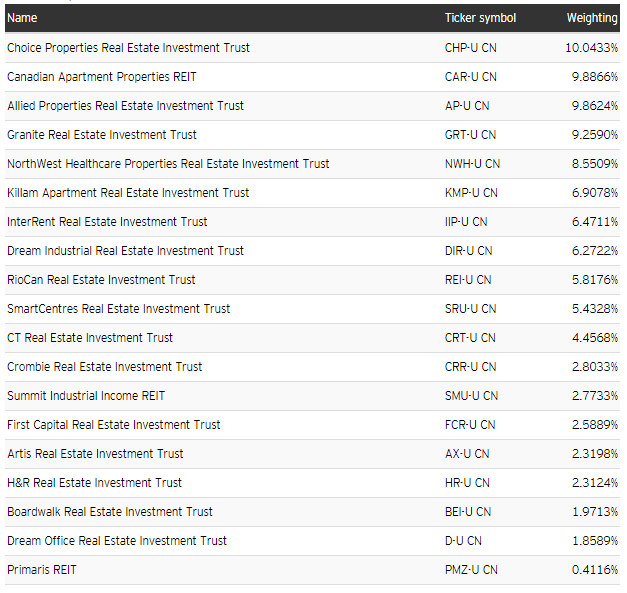Image resolution: width=627 pixels, height=593 pixels.
Task: Click ticker REI-U CN
Action: click(468, 280)
